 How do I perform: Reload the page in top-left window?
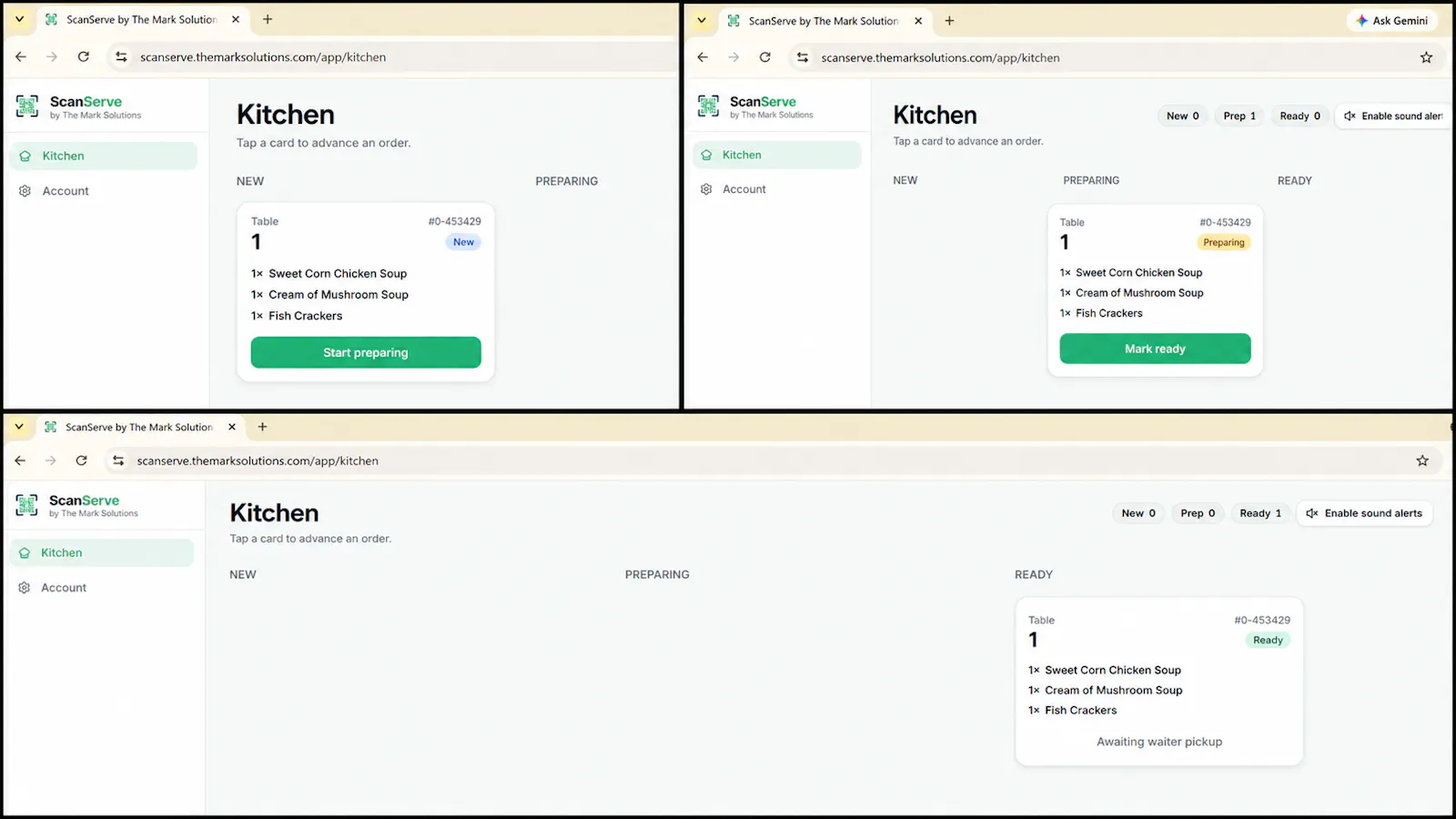[84, 56]
